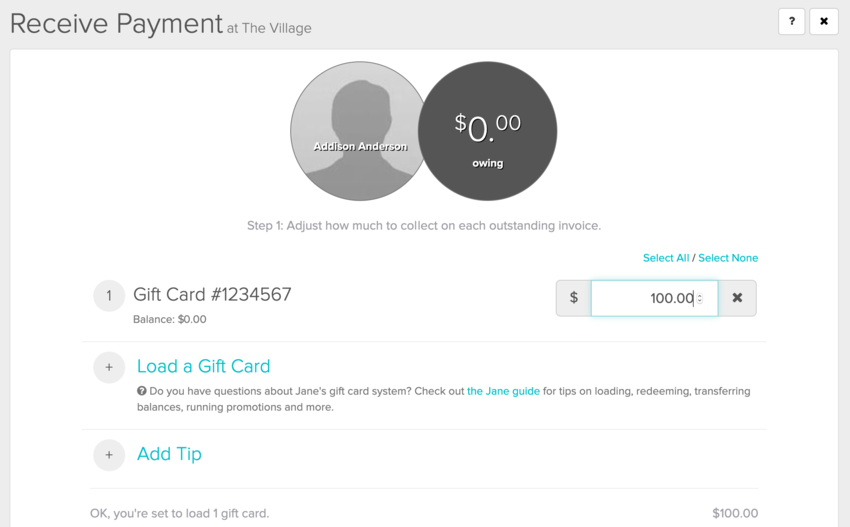Expand the Add Tip option

pyautogui.click(x=169, y=454)
